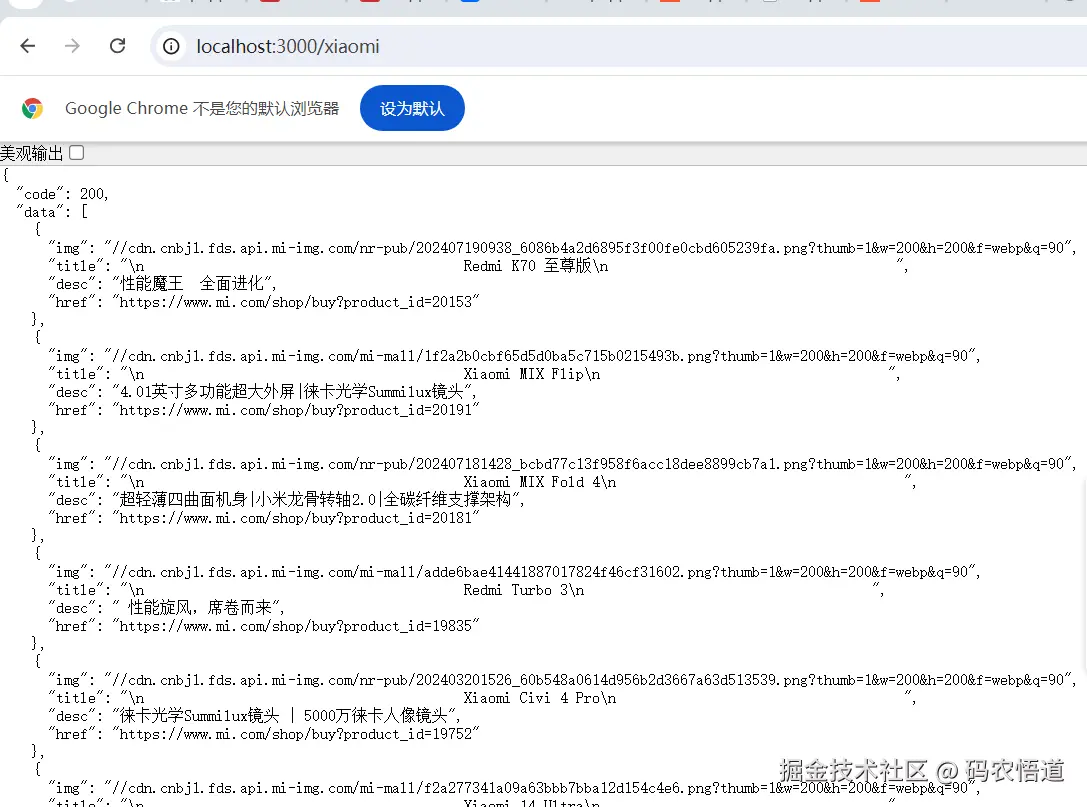Enable the 美观输出 pretty-print checkbox
Screen dimensions: 1087x807
coord(77,153)
